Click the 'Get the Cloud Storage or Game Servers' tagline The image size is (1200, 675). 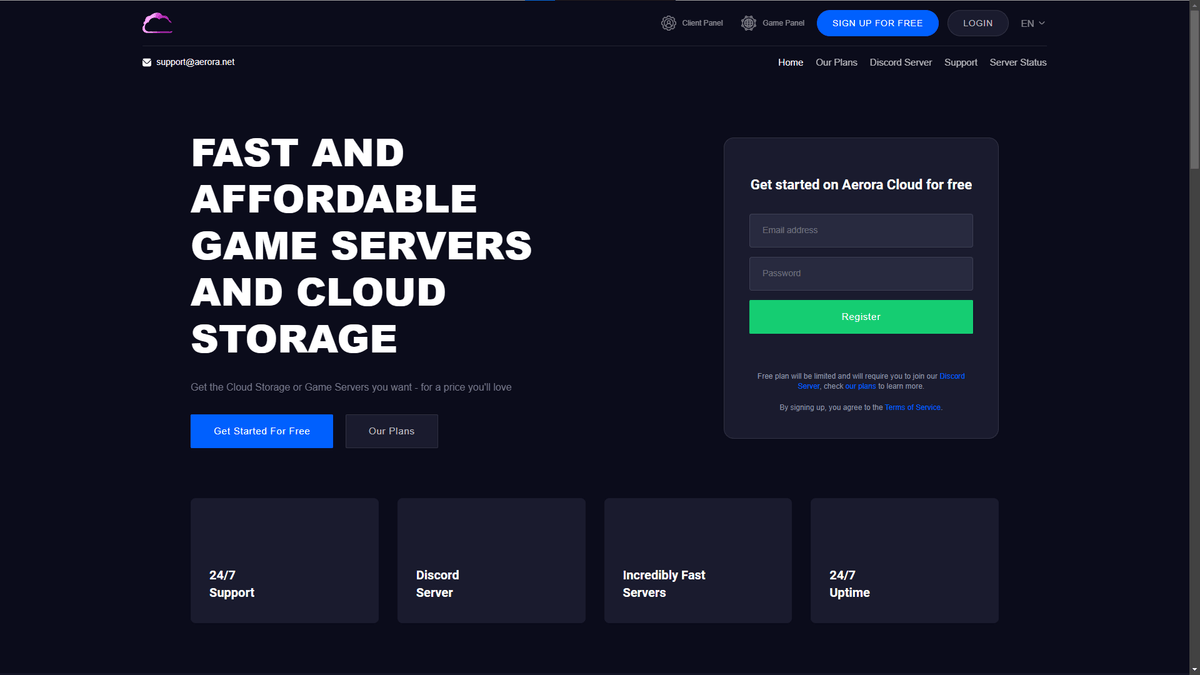pos(351,387)
